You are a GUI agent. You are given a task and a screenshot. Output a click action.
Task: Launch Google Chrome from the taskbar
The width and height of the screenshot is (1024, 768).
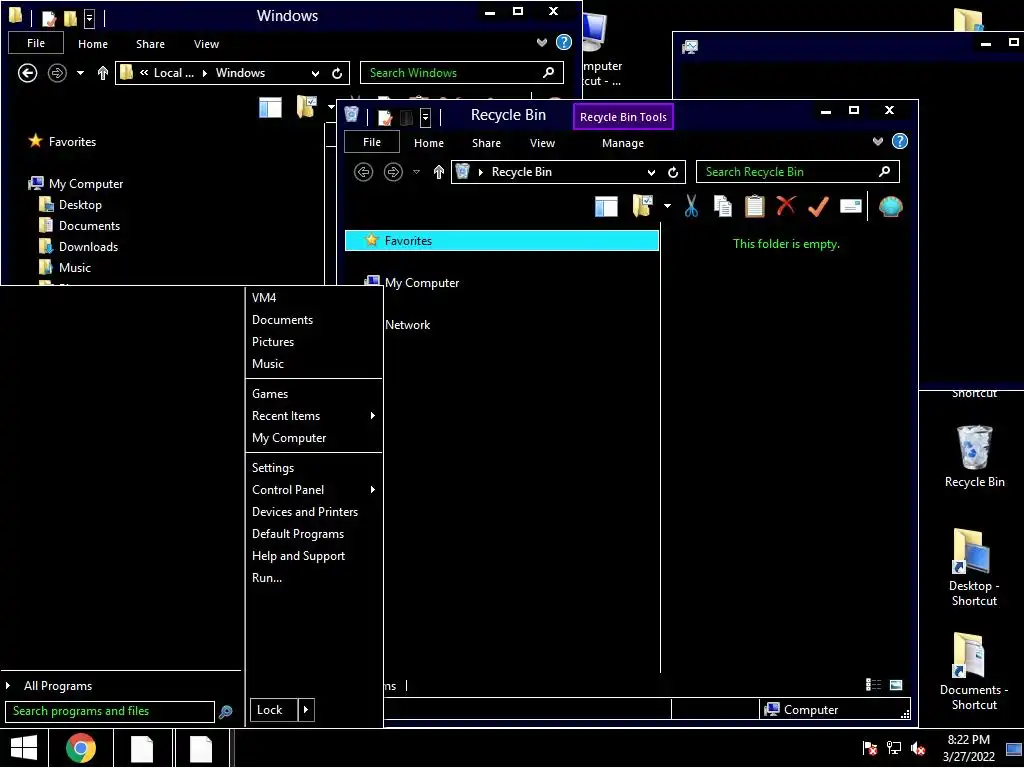pos(81,748)
